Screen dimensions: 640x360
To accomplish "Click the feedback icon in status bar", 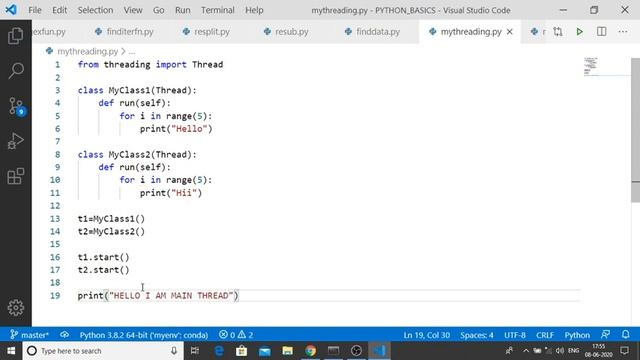I will pos(605,335).
